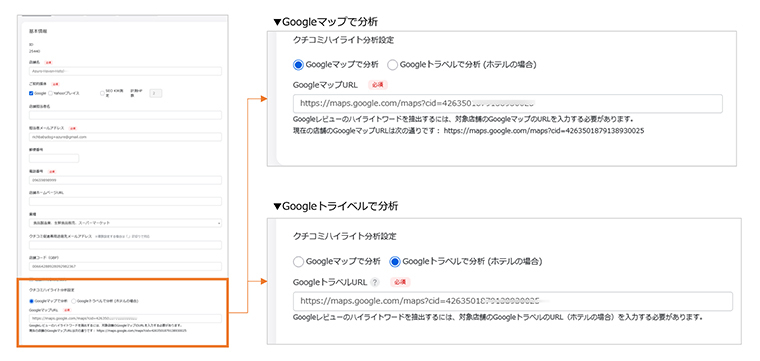This screenshot has width=760, height=361.
Task: Choose Googleトラベルで分析 (ホテルの場合) in the lower right panel
Action: pos(395,262)
